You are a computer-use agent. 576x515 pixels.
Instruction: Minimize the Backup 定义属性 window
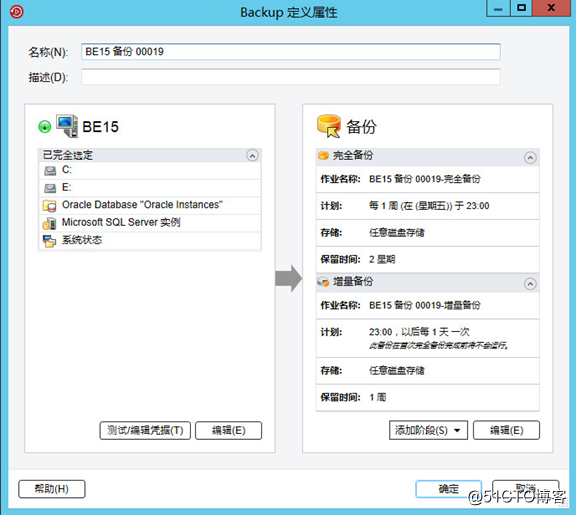[x=498, y=8]
